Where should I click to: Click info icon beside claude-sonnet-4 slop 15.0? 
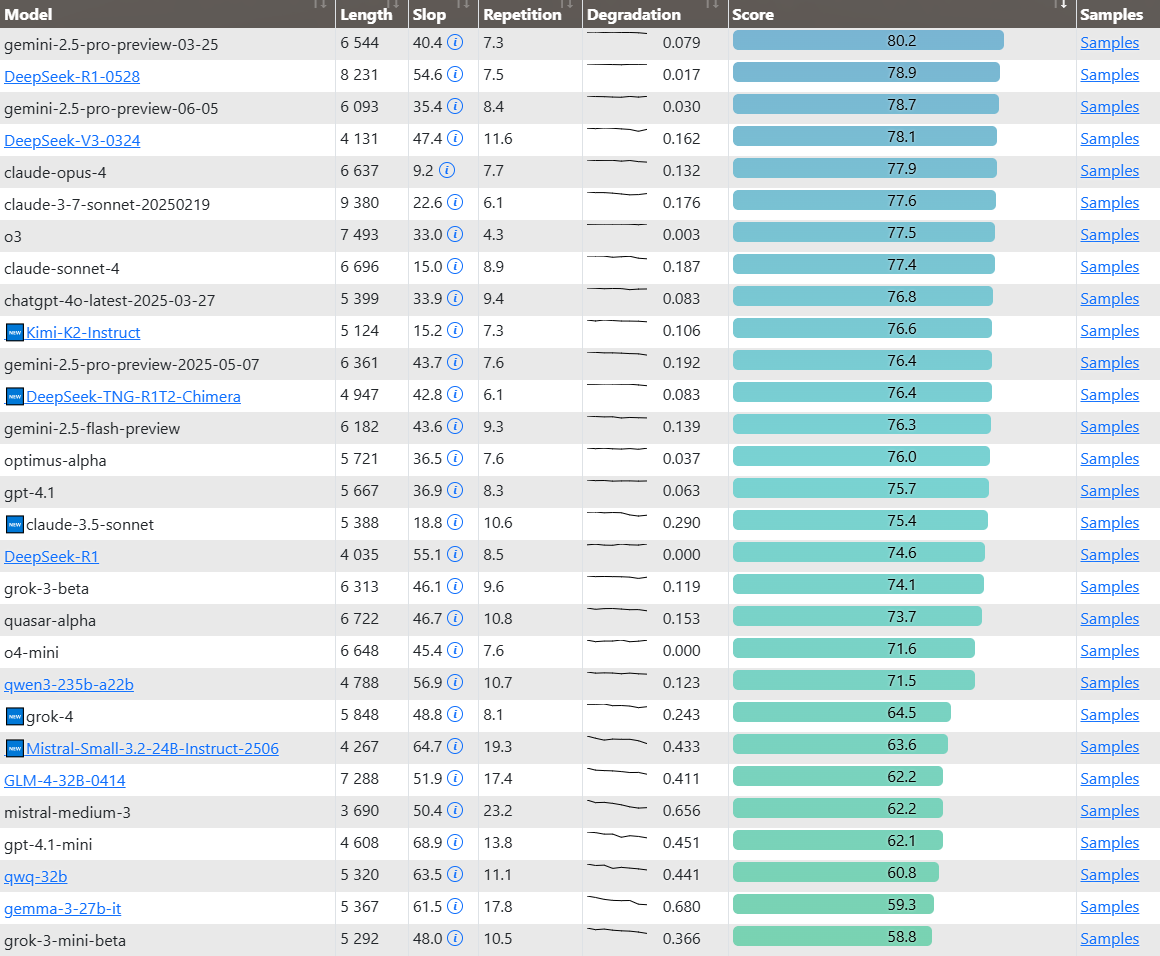(x=455, y=266)
